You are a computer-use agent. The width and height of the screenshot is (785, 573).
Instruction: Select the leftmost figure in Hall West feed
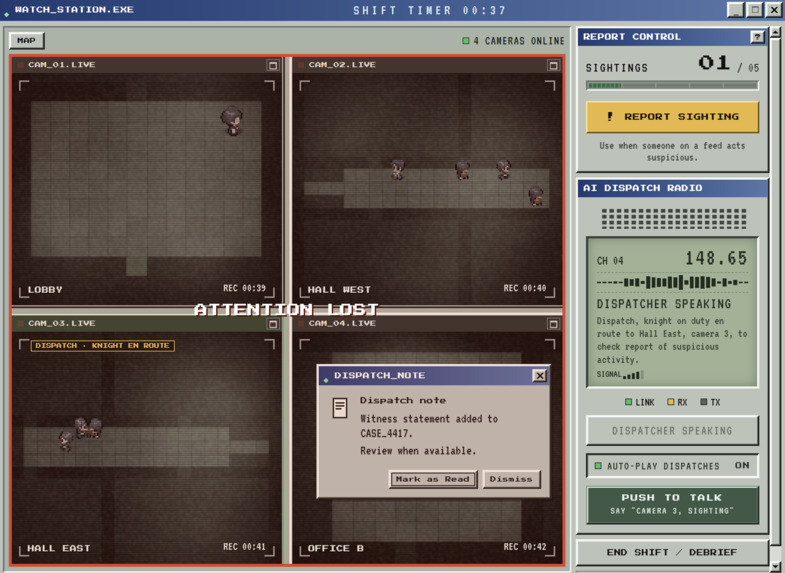pos(398,169)
